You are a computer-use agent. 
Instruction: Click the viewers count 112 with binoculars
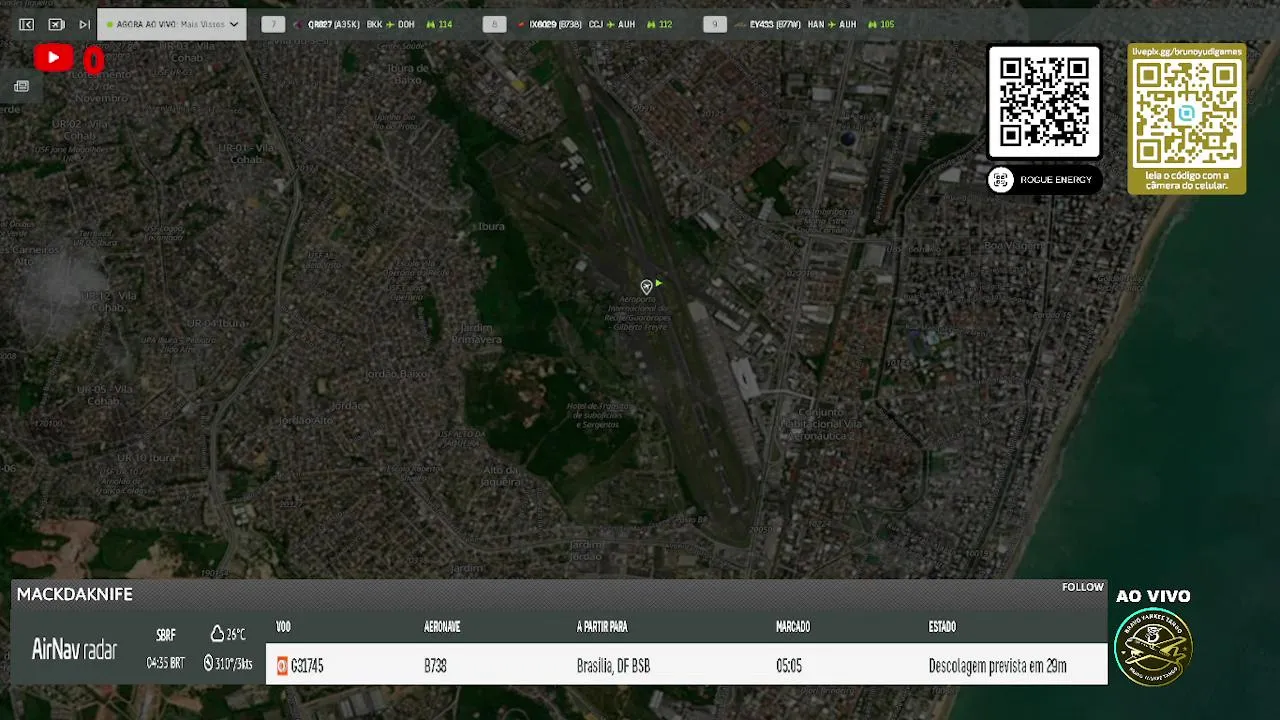pyautogui.click(x=659, y=24)
